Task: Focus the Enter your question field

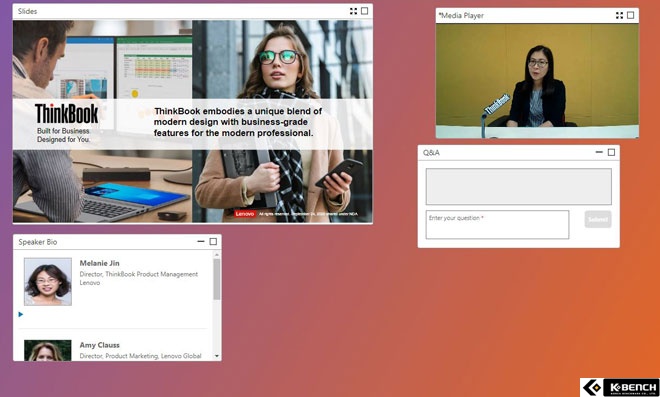Action: point(497,225)
